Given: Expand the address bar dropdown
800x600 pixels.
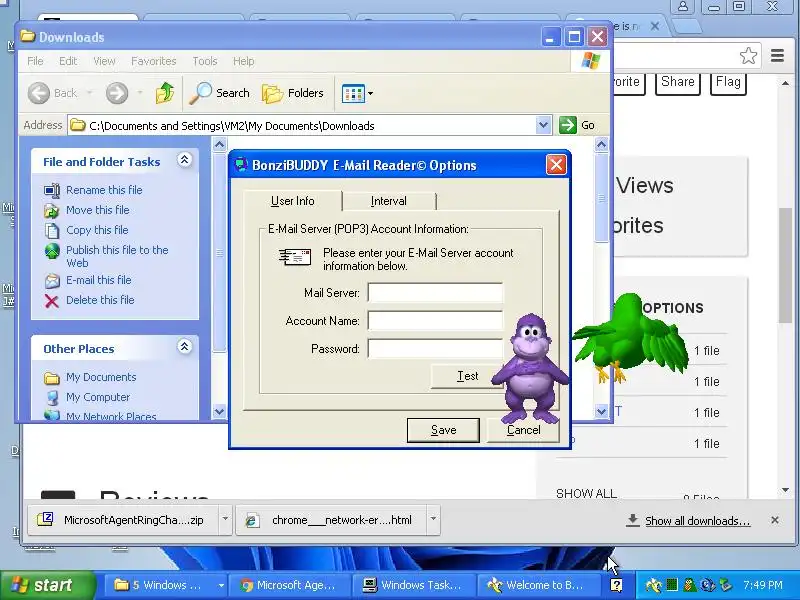Looking at the screenshot, I should [x=544, y=125].
